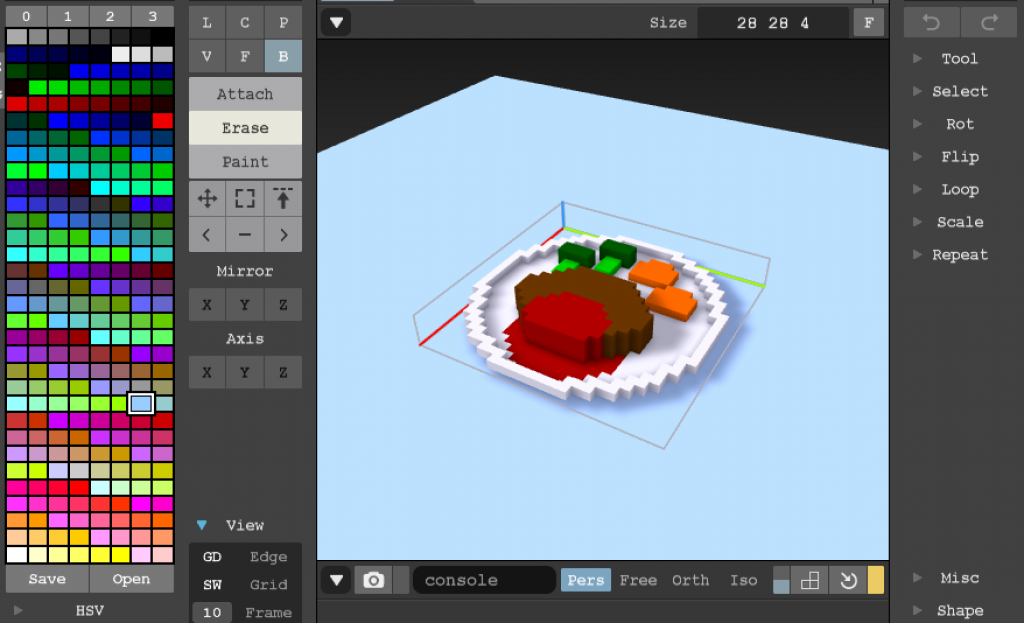The width and height of the screenshot is (1024, 623).
Task: Toggle Axis Z lock
Action: [283, 372]
